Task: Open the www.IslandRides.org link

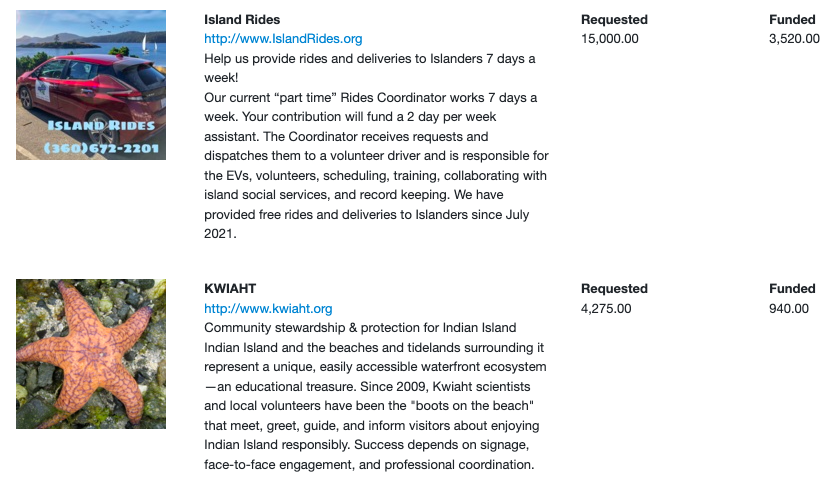Action: click(x=283, y=39)
